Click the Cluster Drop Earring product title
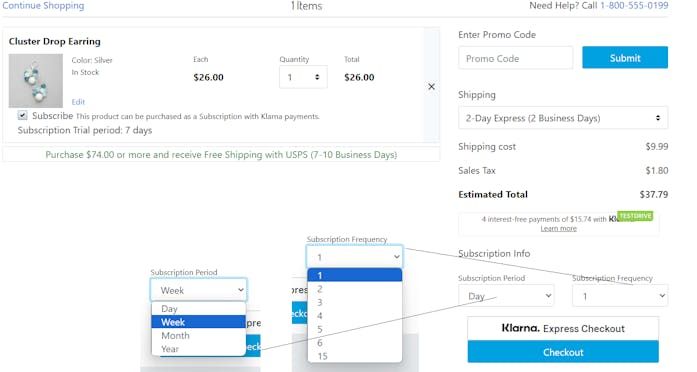Screen dimensions: 697x372 tap(55, 41)
